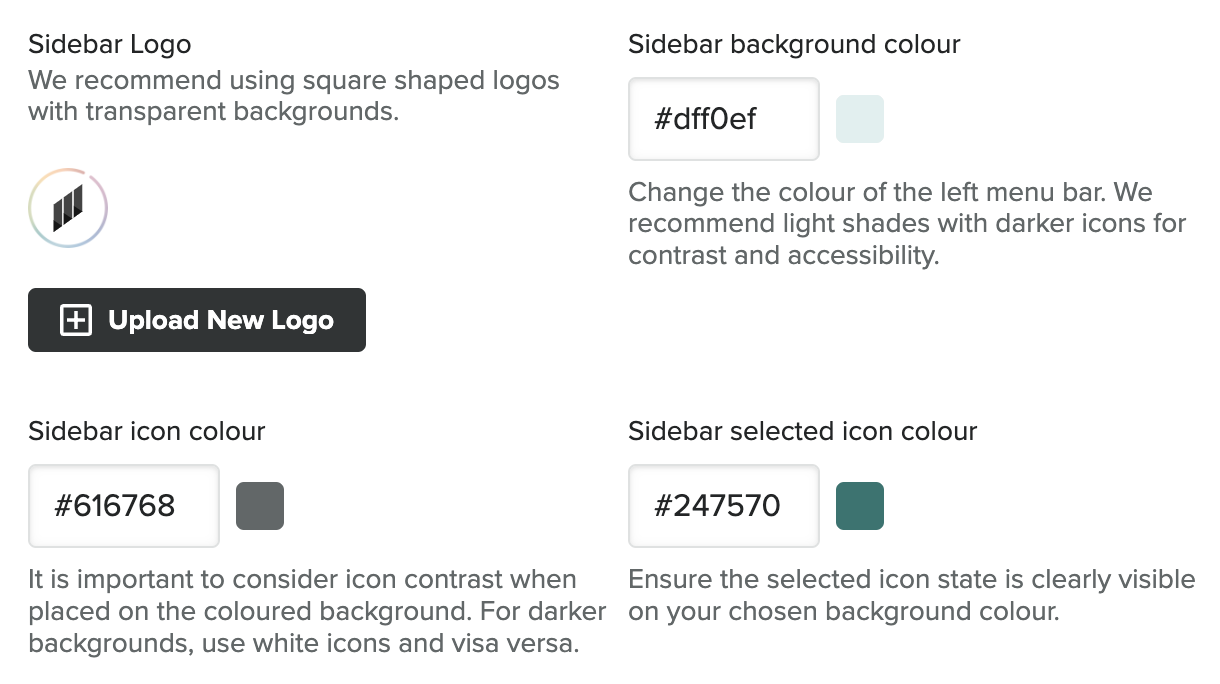Click the 'use white icons and visa versa' line
This screenshot has width=1220, height=684.
point(303,643)
